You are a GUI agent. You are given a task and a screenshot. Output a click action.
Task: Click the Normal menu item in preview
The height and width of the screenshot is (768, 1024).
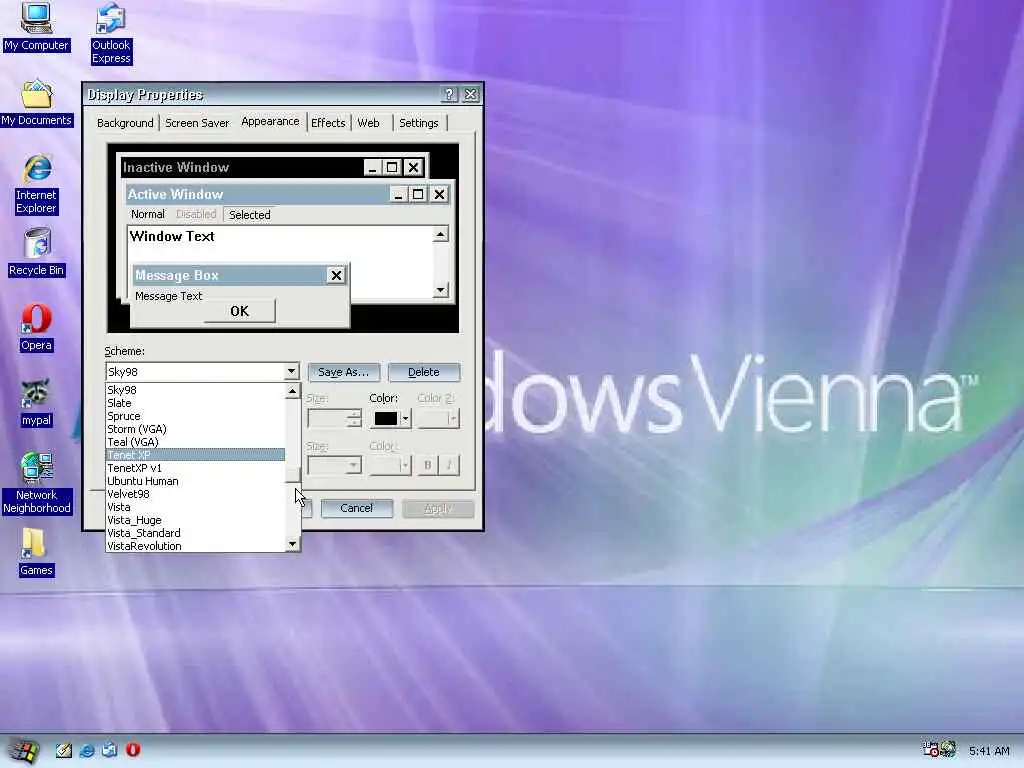148,214
